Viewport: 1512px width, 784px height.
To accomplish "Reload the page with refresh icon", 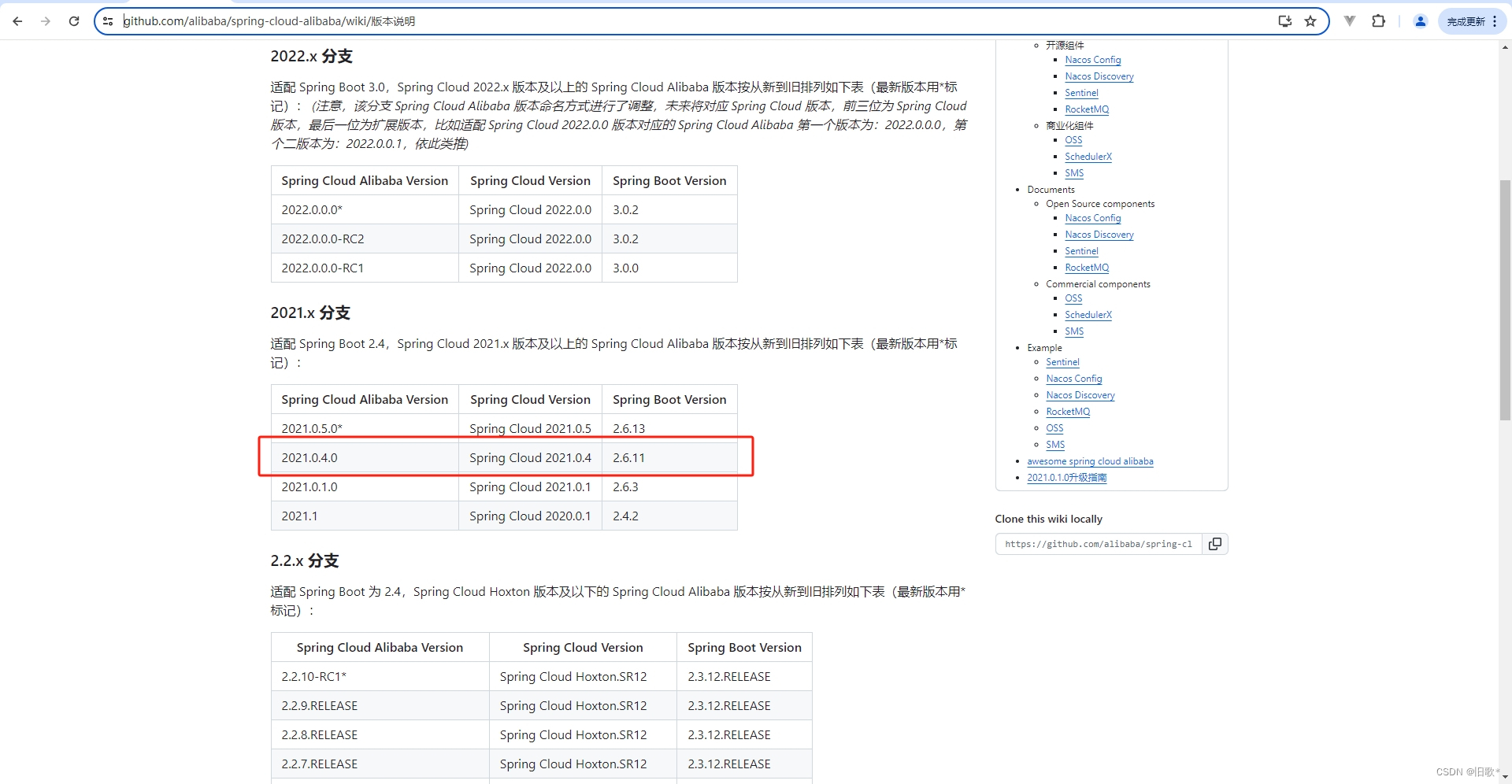I will [x=74, y=21].
